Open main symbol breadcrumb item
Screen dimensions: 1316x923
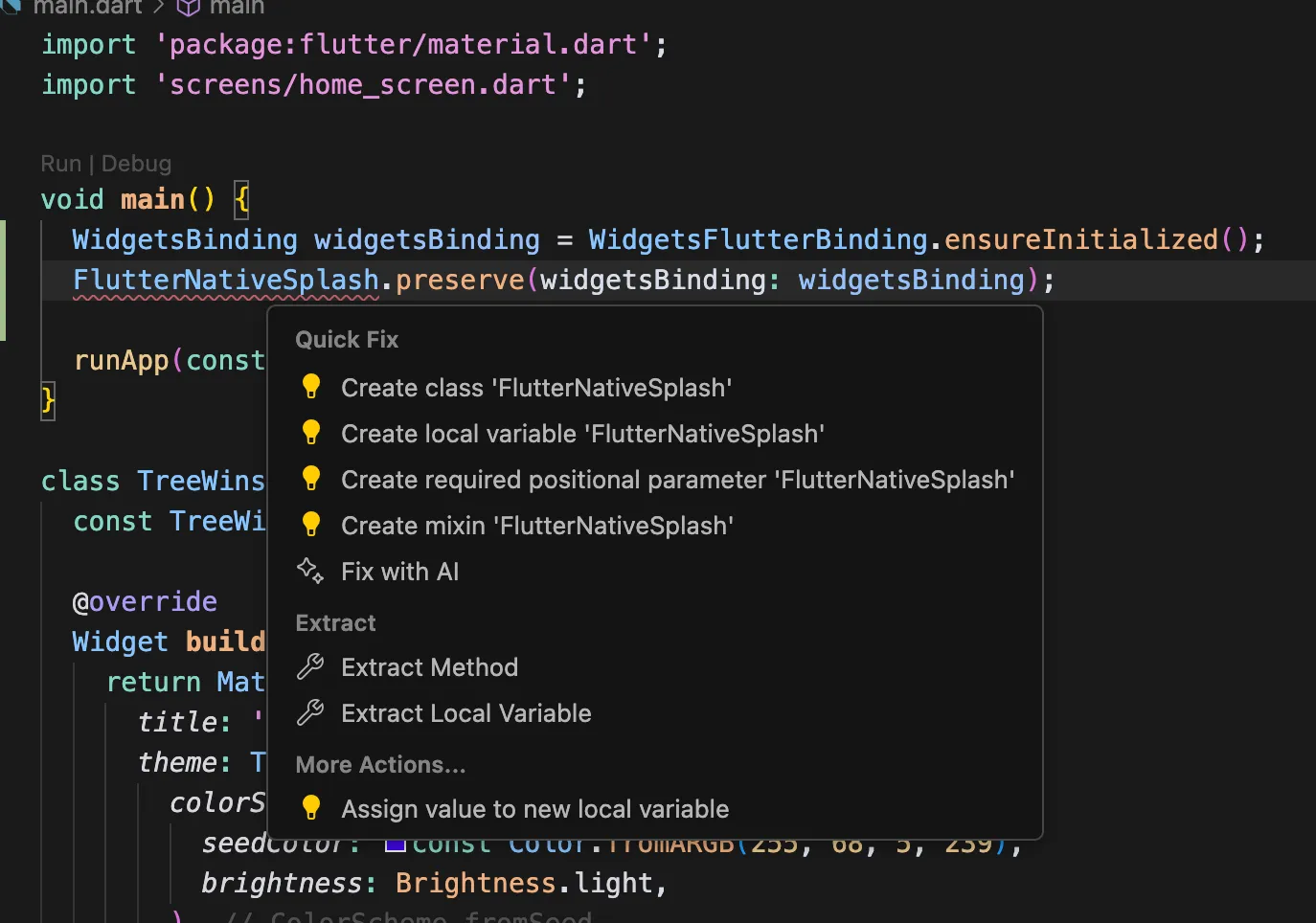pos(237,8)
